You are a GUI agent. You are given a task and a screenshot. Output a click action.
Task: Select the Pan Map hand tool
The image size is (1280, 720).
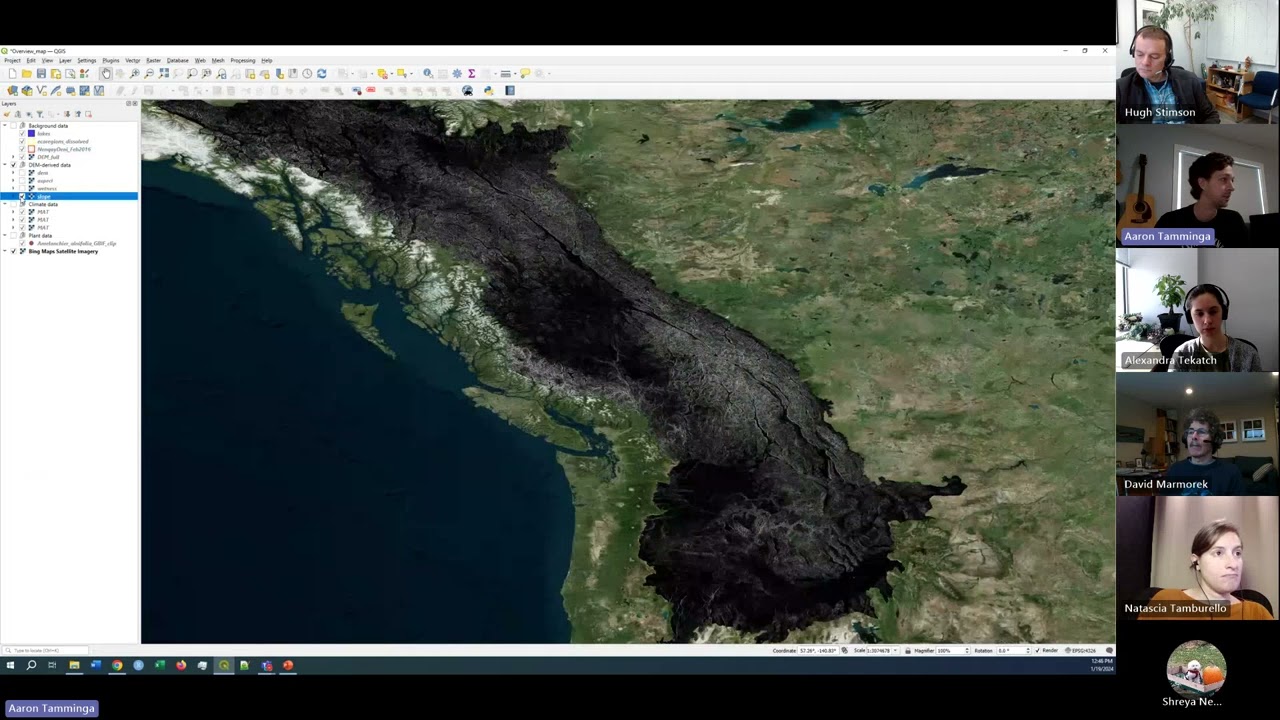coord(106,73)
